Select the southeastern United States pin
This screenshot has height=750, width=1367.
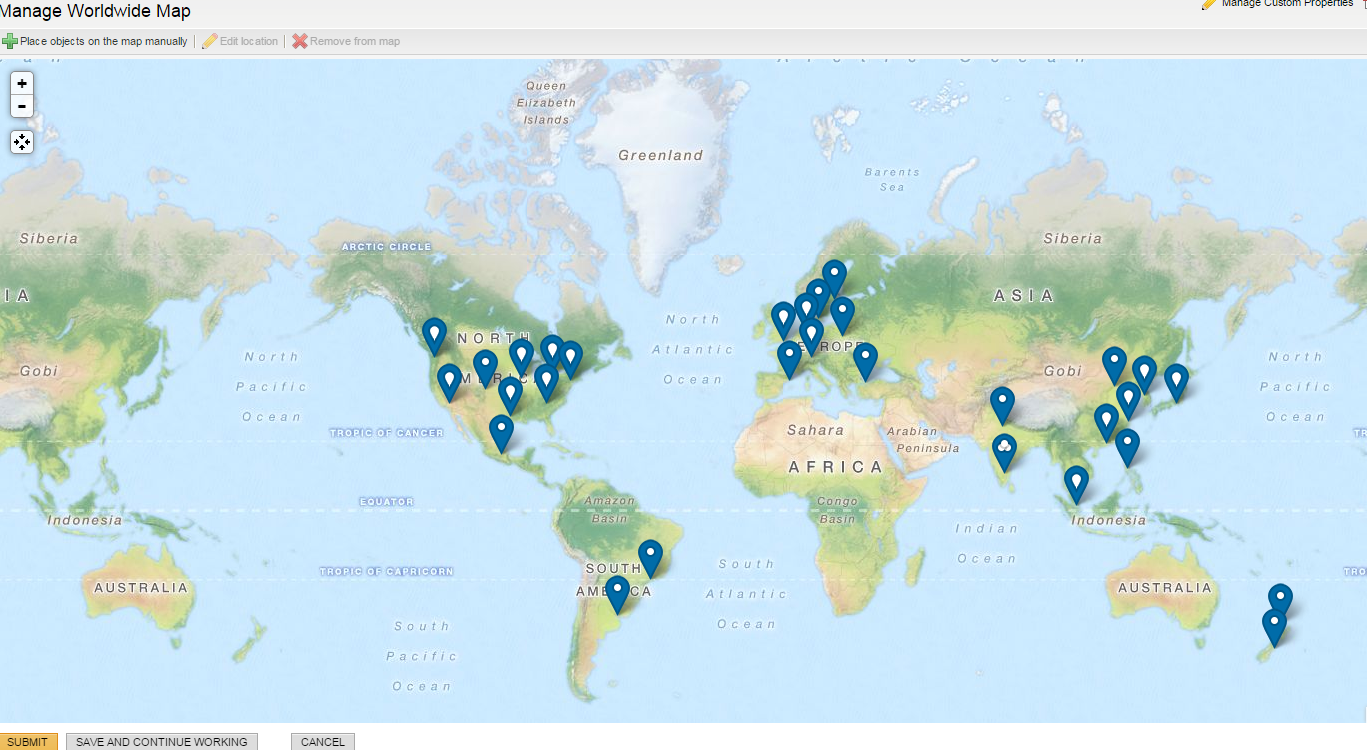546,383
